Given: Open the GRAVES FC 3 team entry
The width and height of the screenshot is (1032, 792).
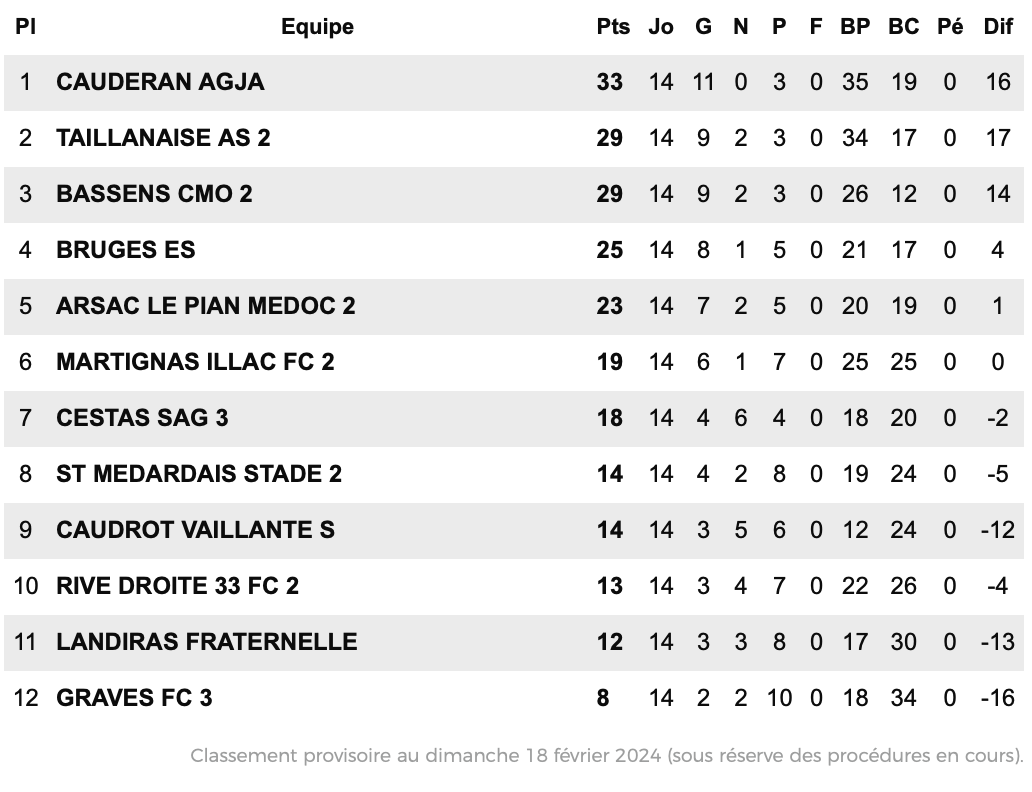Looking at the screenshot, I should (134, 698).
